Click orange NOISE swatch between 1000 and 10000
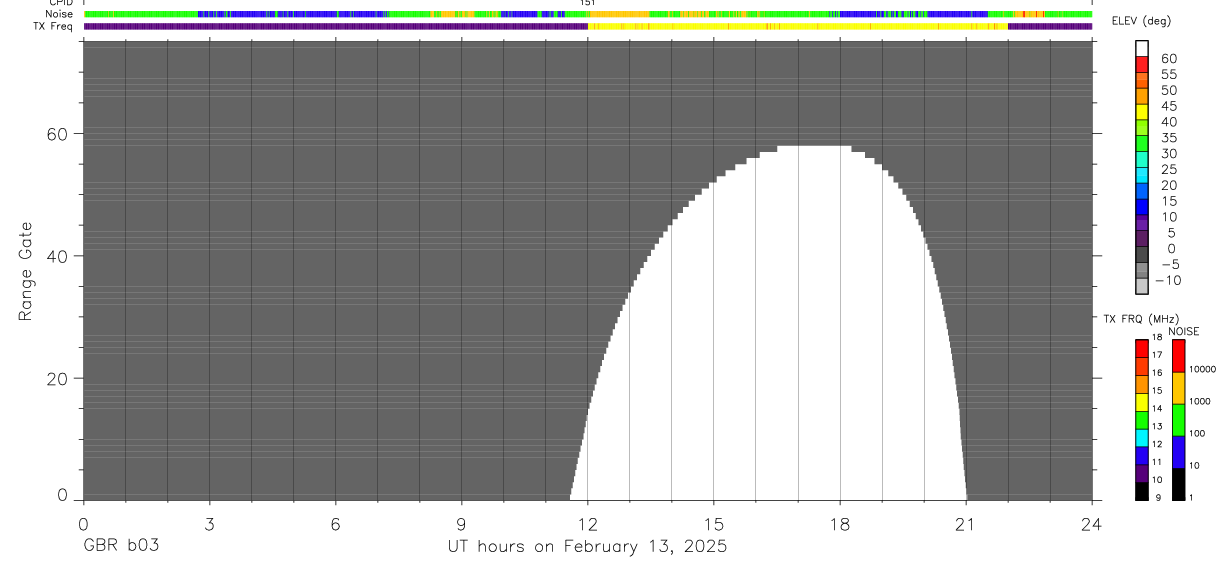 click(1178, 388)
